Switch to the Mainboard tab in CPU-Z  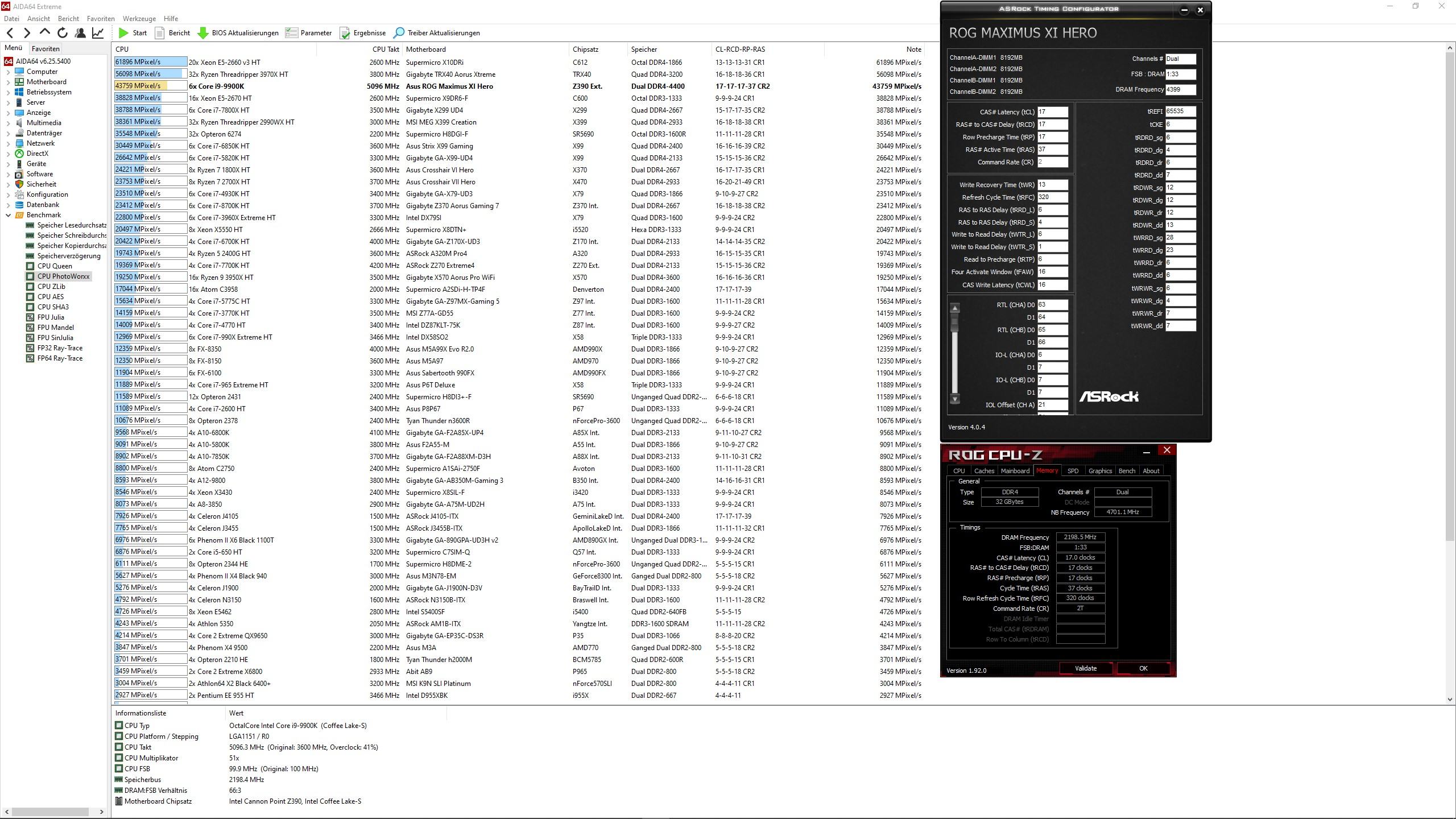click(x=1015, y=471)
